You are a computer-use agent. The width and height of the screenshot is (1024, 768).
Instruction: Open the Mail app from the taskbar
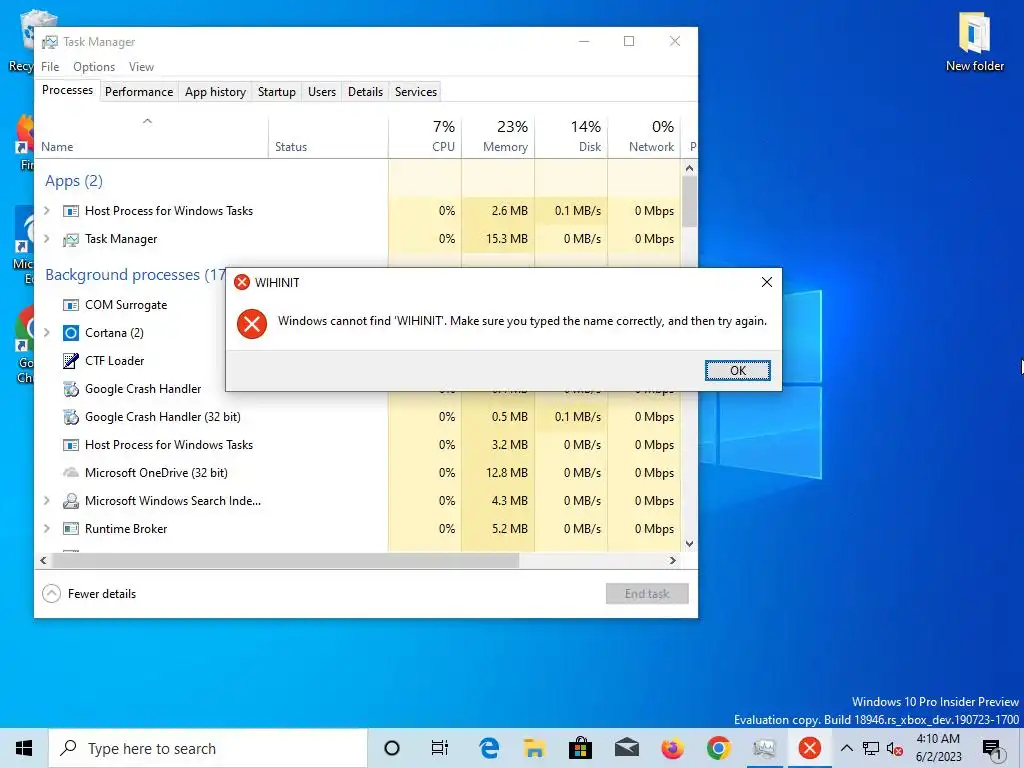(626, 748)
